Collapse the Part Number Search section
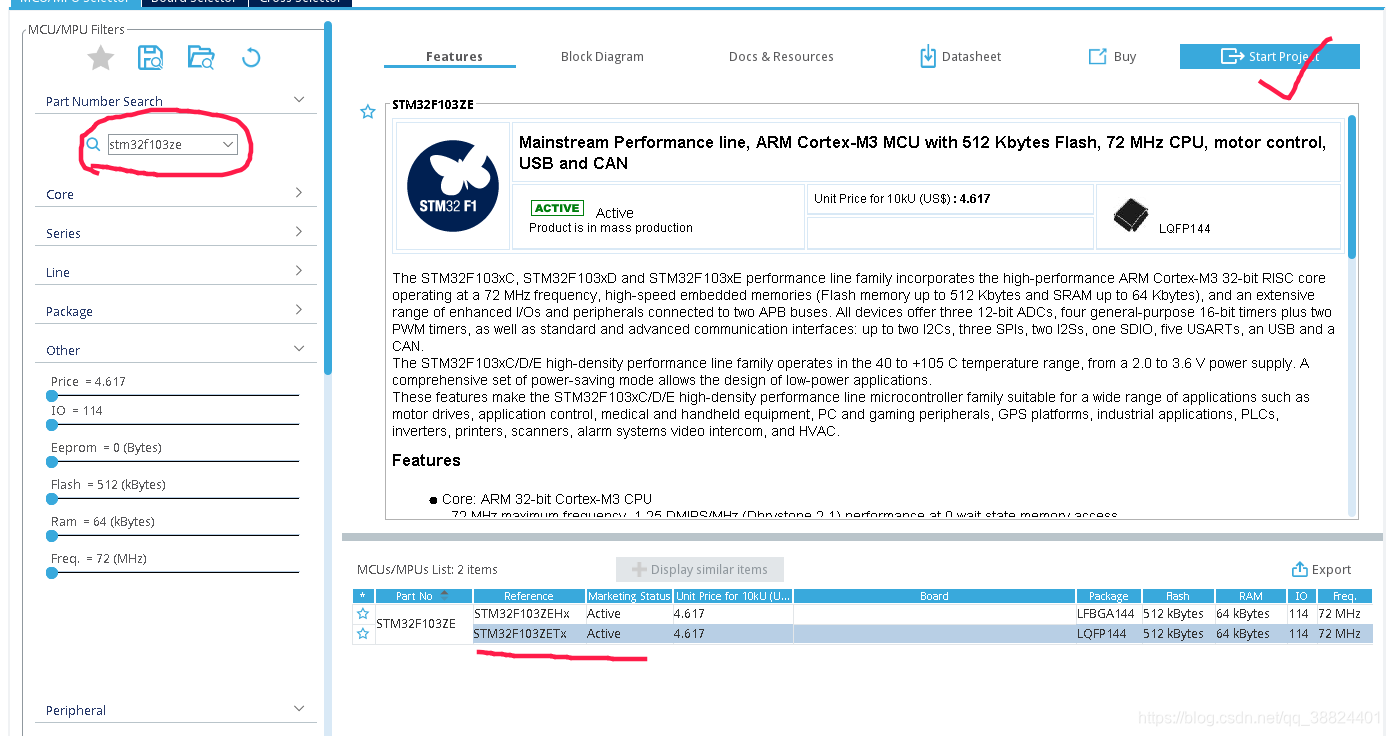The image size is (1389, 736). (298, 100)
